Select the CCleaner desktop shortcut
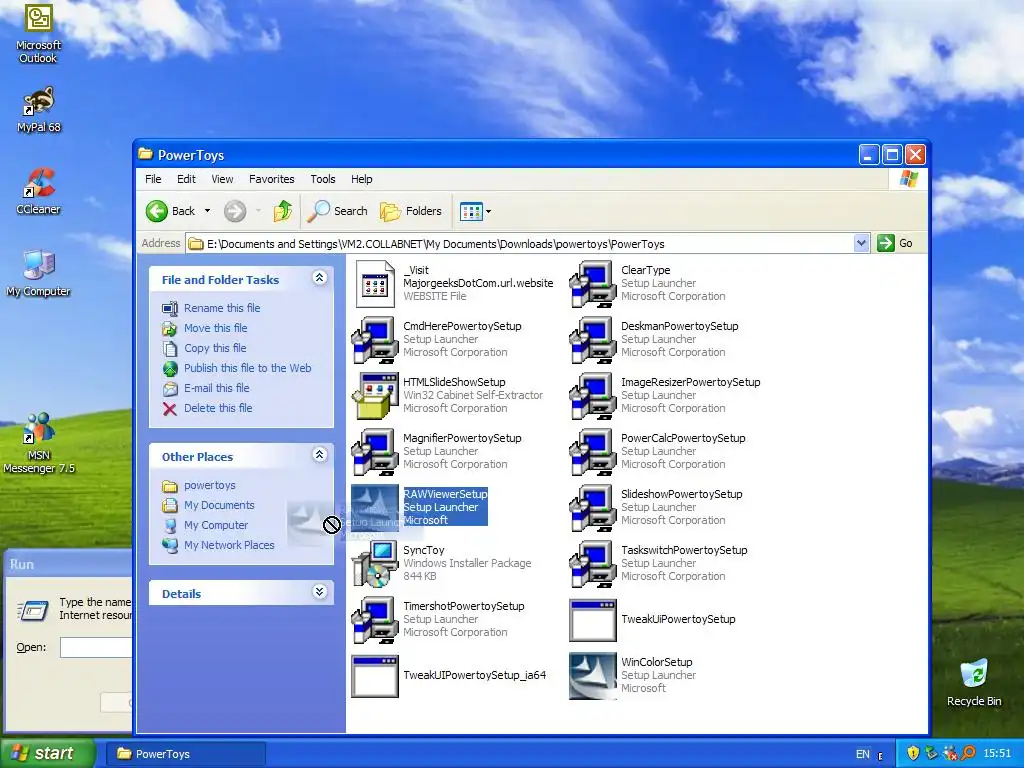This screenshot has height=768, width=1024. pyautogui.click(x=39, y=191)
